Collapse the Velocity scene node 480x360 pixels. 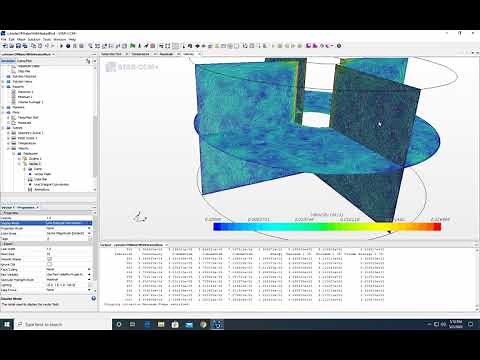(9, 148)
